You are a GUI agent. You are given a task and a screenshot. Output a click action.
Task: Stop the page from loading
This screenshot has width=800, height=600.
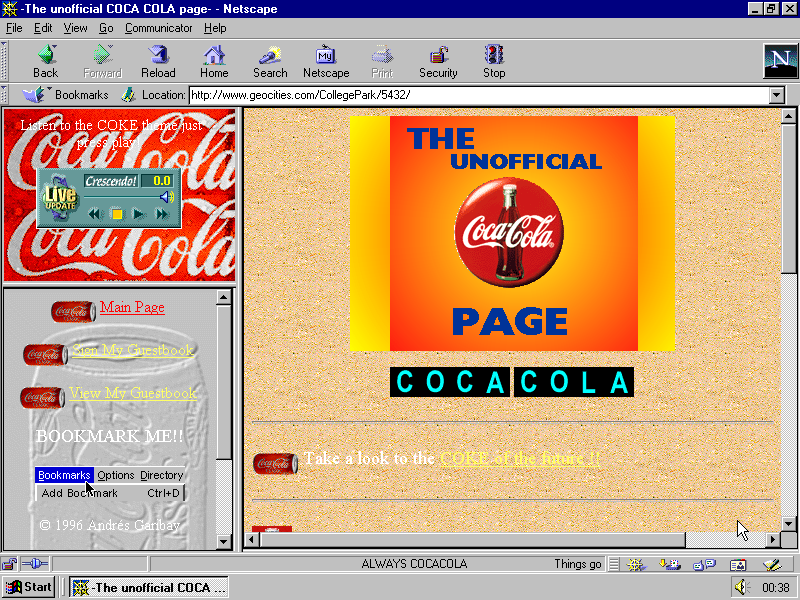[x=494, y=61]
